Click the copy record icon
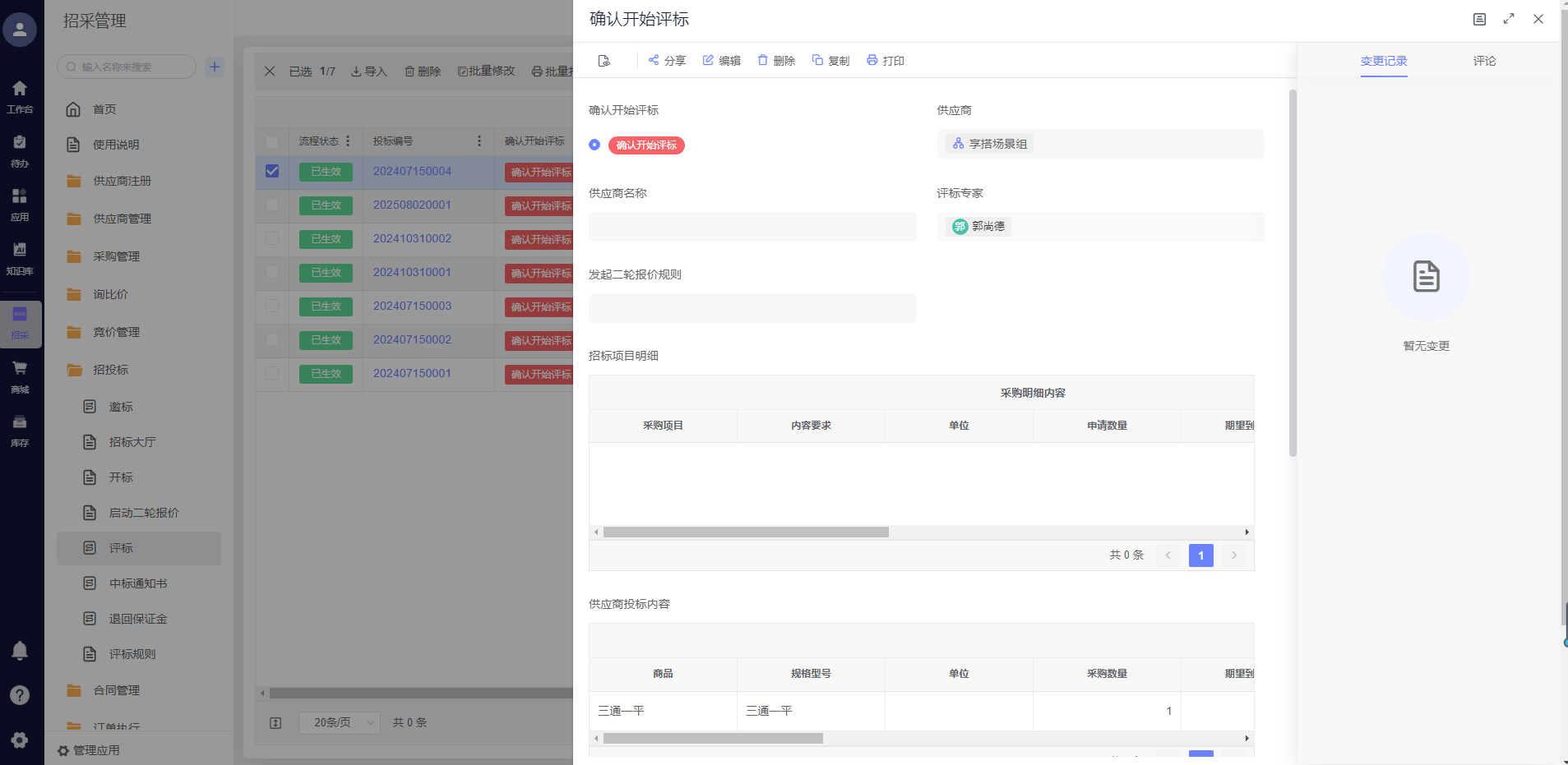Image resolution: width=1568 pixels, height=765 pixels. point(817,60)
